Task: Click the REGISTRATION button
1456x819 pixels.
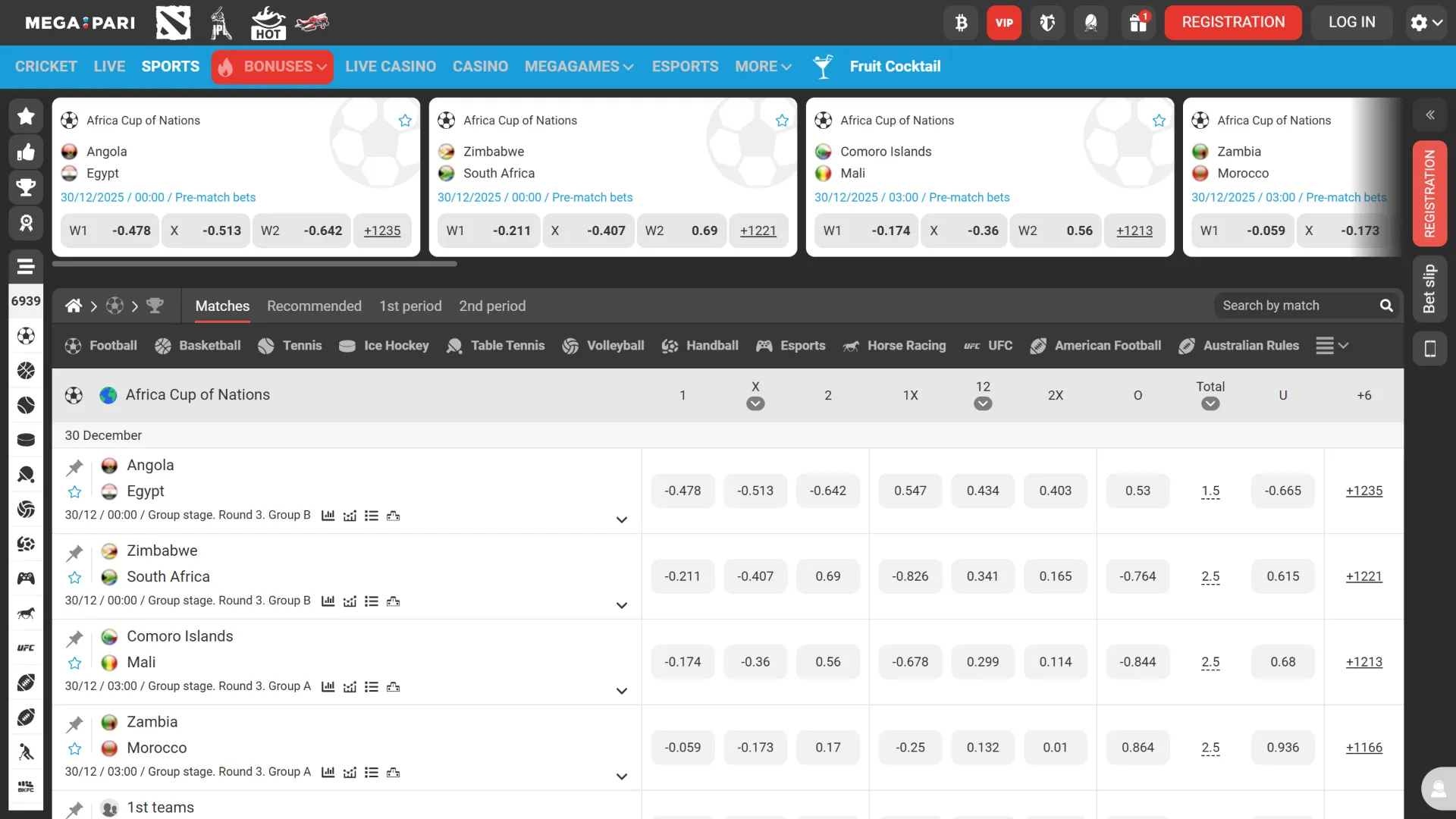Action: (1232, 22)
